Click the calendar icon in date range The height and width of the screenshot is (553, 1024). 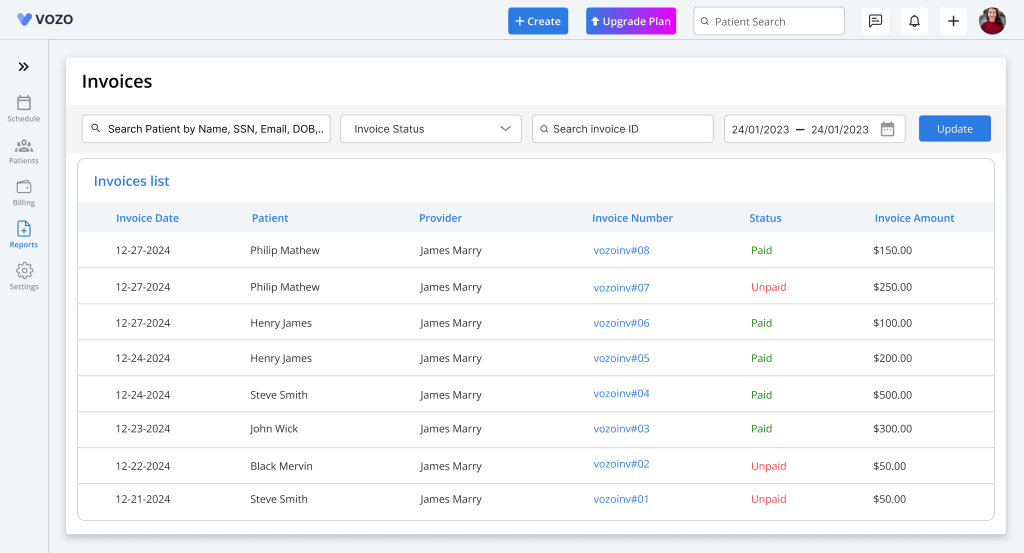click(887, 129)
